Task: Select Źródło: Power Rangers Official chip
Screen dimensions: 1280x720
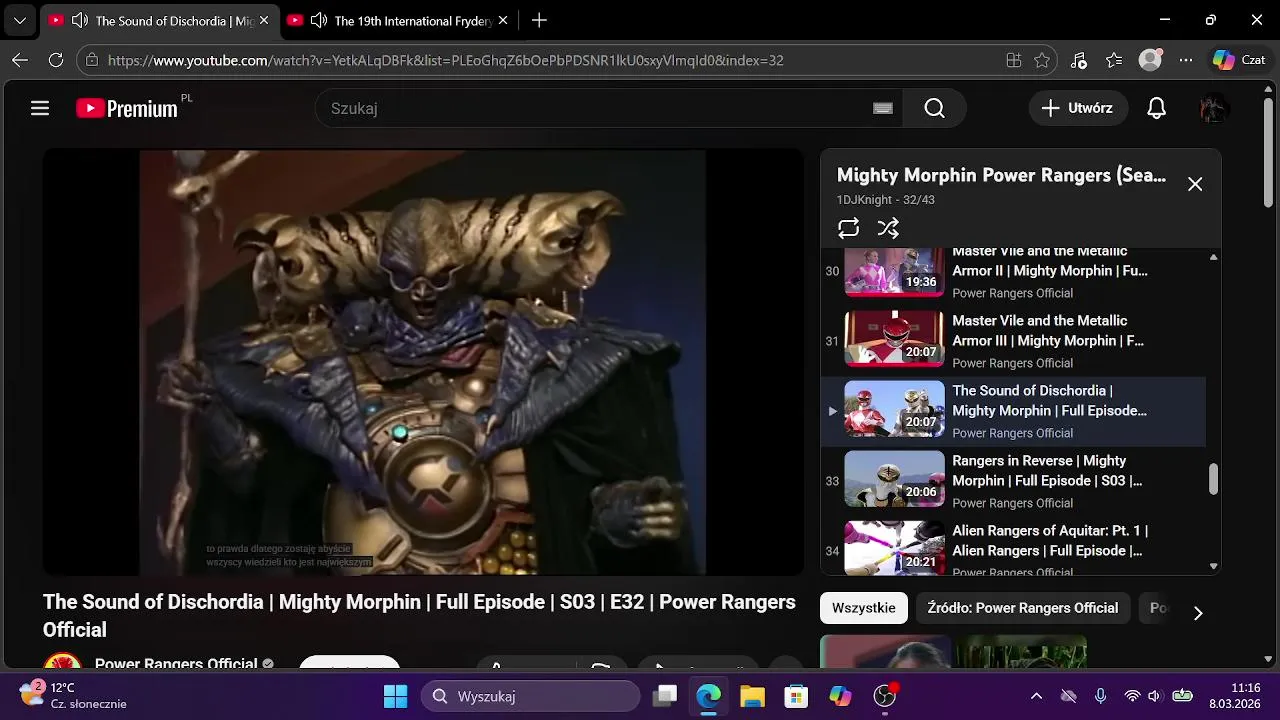Action: pyautogui.click(x=1023, y=608)
